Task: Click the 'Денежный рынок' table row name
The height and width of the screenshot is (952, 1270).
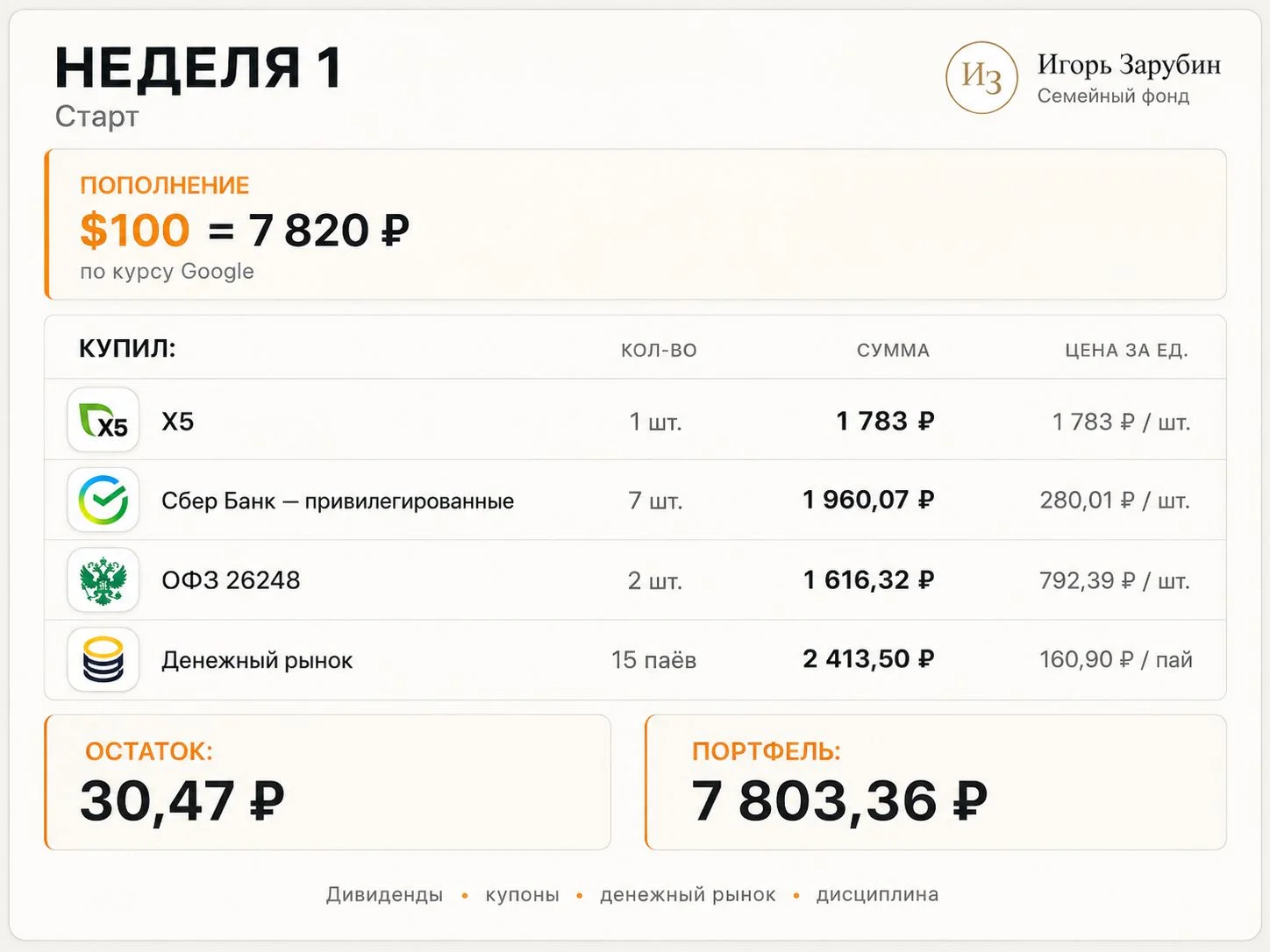Action: tap(257, 660)
